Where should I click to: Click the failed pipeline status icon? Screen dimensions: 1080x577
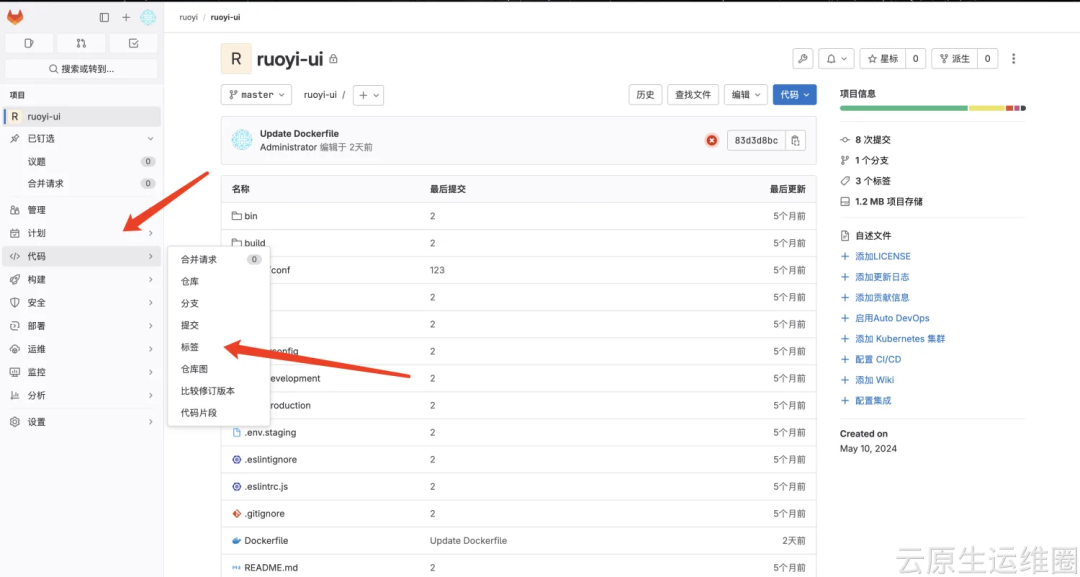(x=712, y=140)
